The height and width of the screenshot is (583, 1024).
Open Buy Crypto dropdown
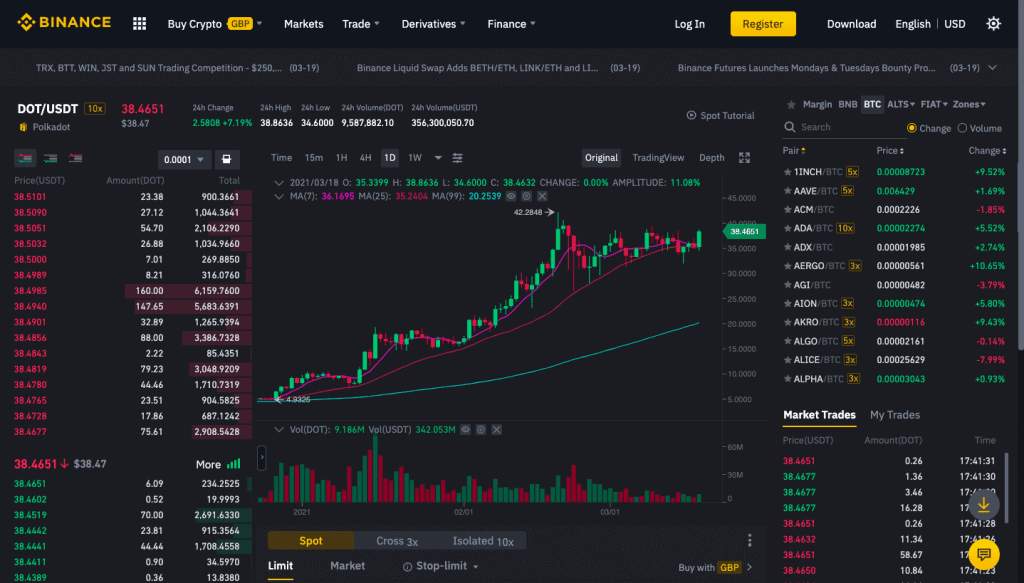pos(215,24)
